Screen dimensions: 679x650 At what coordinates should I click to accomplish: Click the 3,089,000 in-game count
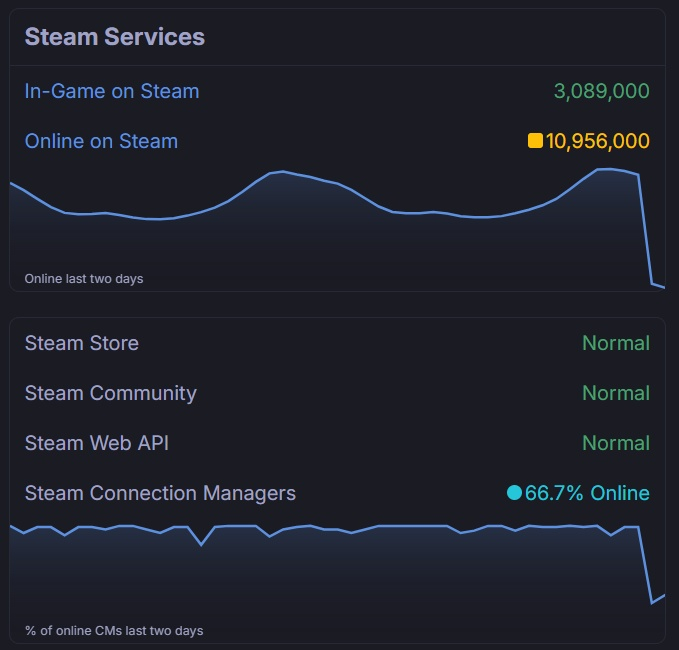coord(601,91)
